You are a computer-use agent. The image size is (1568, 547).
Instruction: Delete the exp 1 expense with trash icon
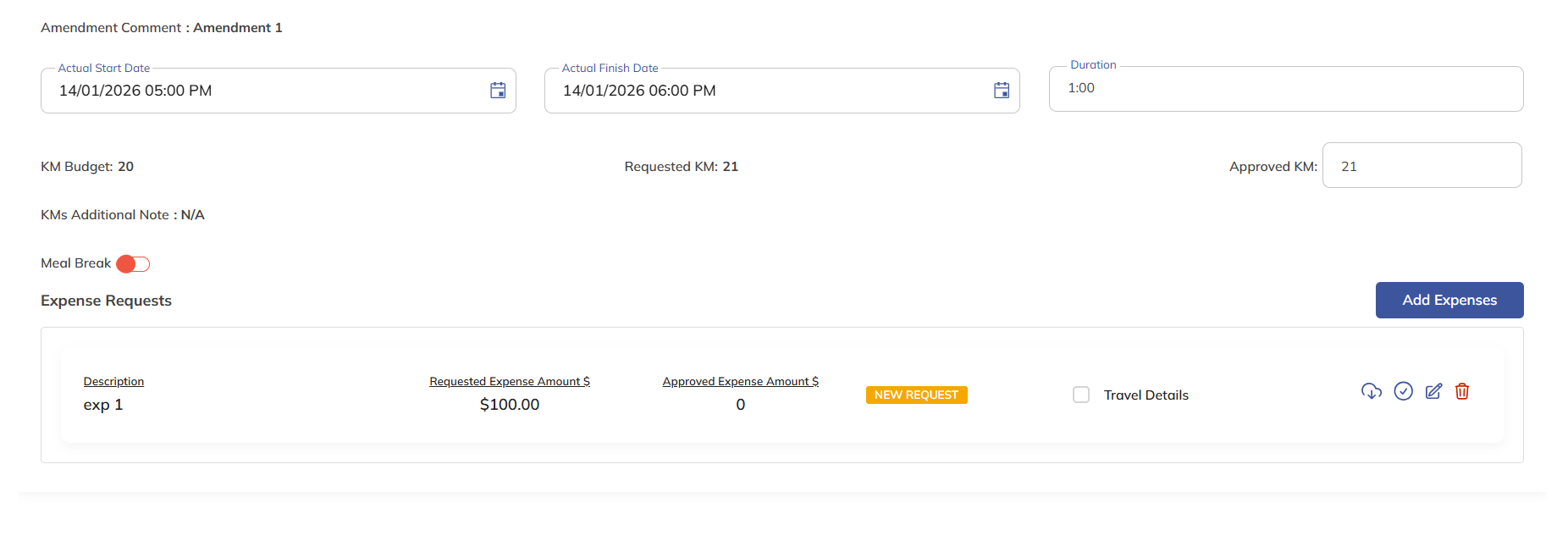point(1462,391)
